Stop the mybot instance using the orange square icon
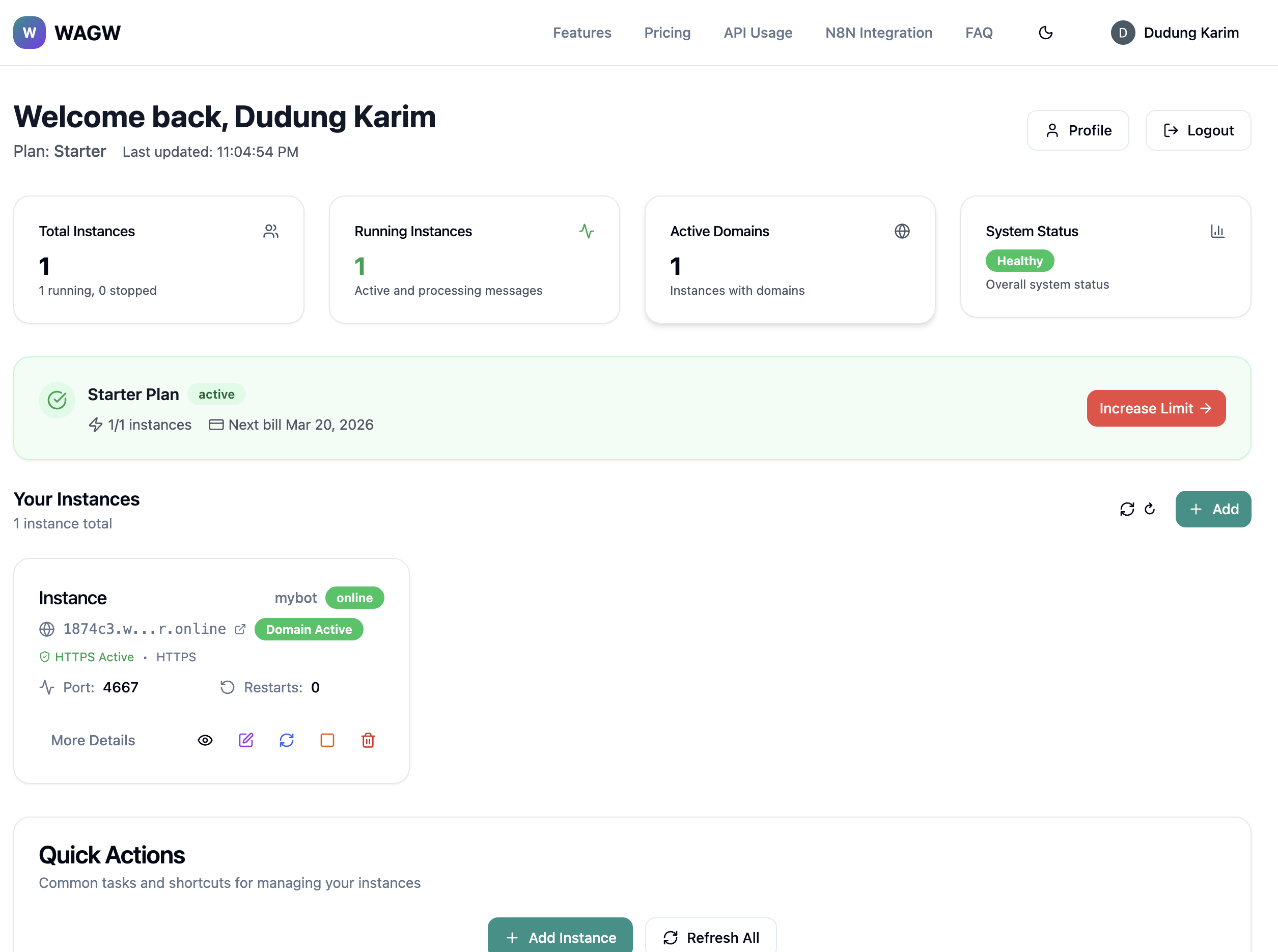 [x=327, y=740]
